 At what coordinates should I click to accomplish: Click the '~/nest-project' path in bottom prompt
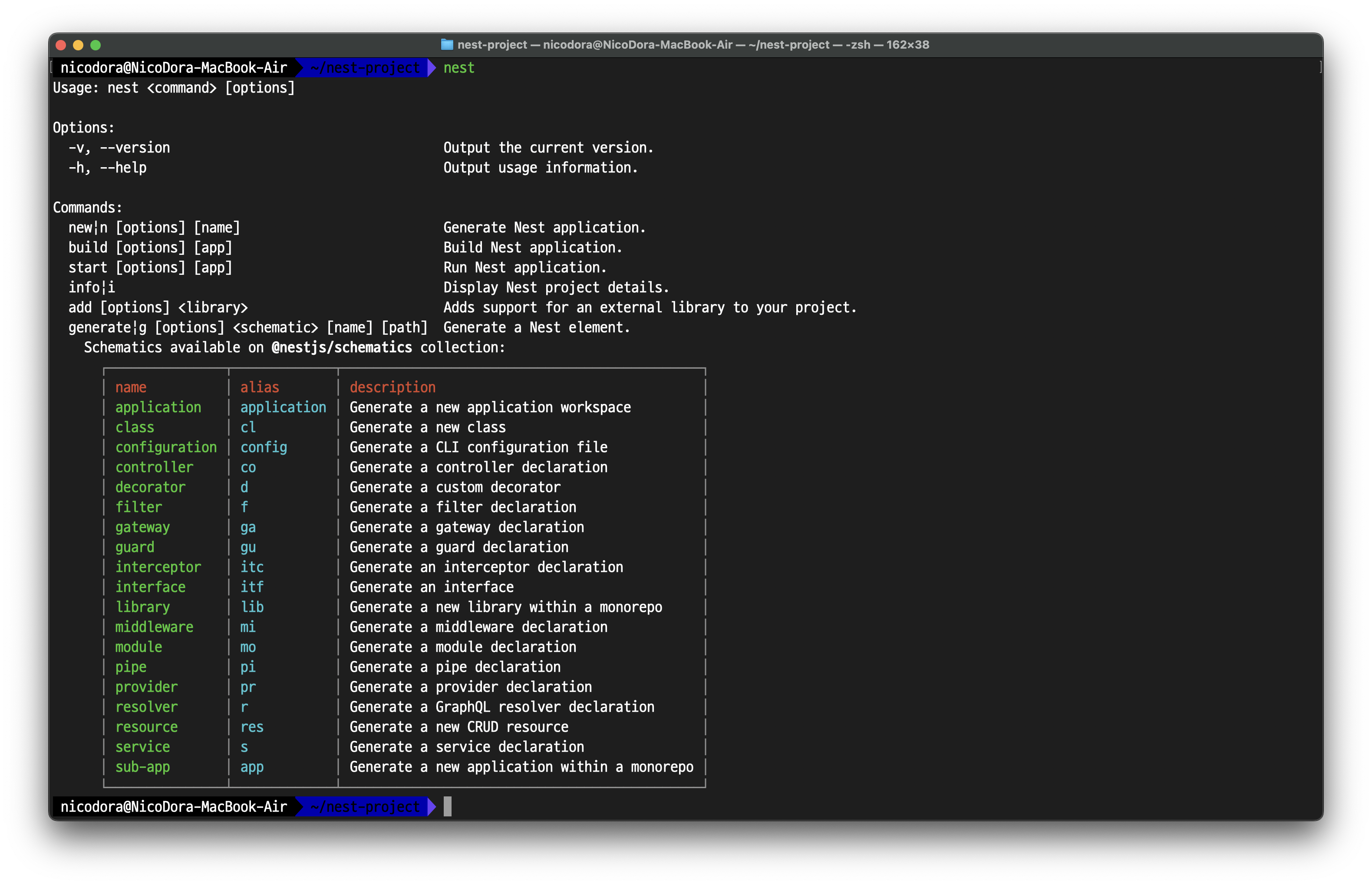(366, 807)
